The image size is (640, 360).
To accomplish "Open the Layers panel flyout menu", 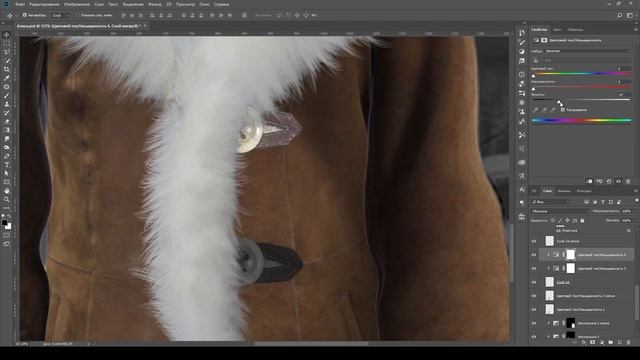I will tap(636, 191).
